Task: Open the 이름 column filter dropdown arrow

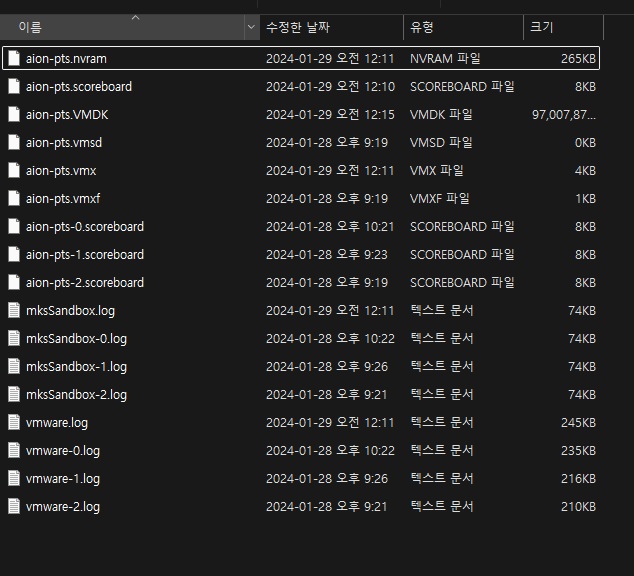Action: click(x=251, y=27)
